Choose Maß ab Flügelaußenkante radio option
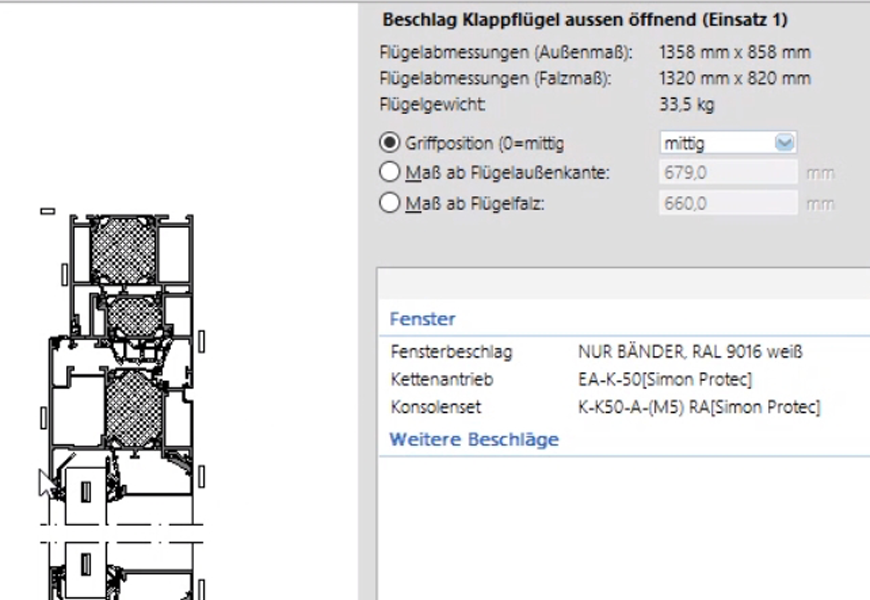This screenshot has height=600, width=870. (390, 173)
